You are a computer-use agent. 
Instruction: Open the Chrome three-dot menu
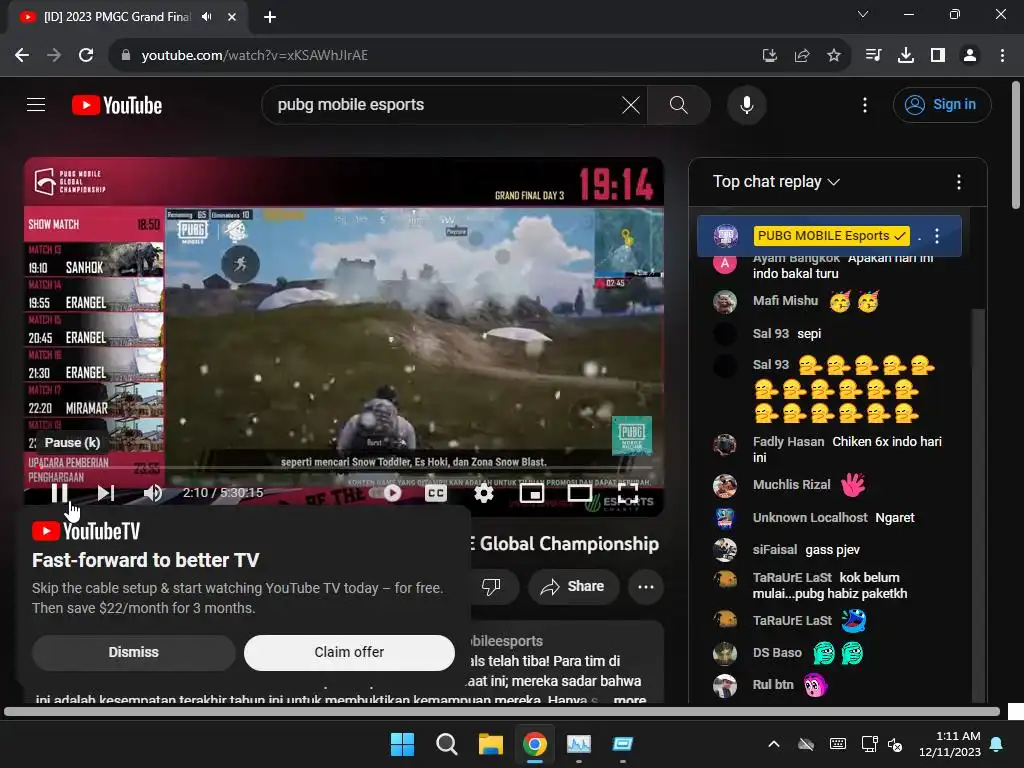coord(1002,55)
